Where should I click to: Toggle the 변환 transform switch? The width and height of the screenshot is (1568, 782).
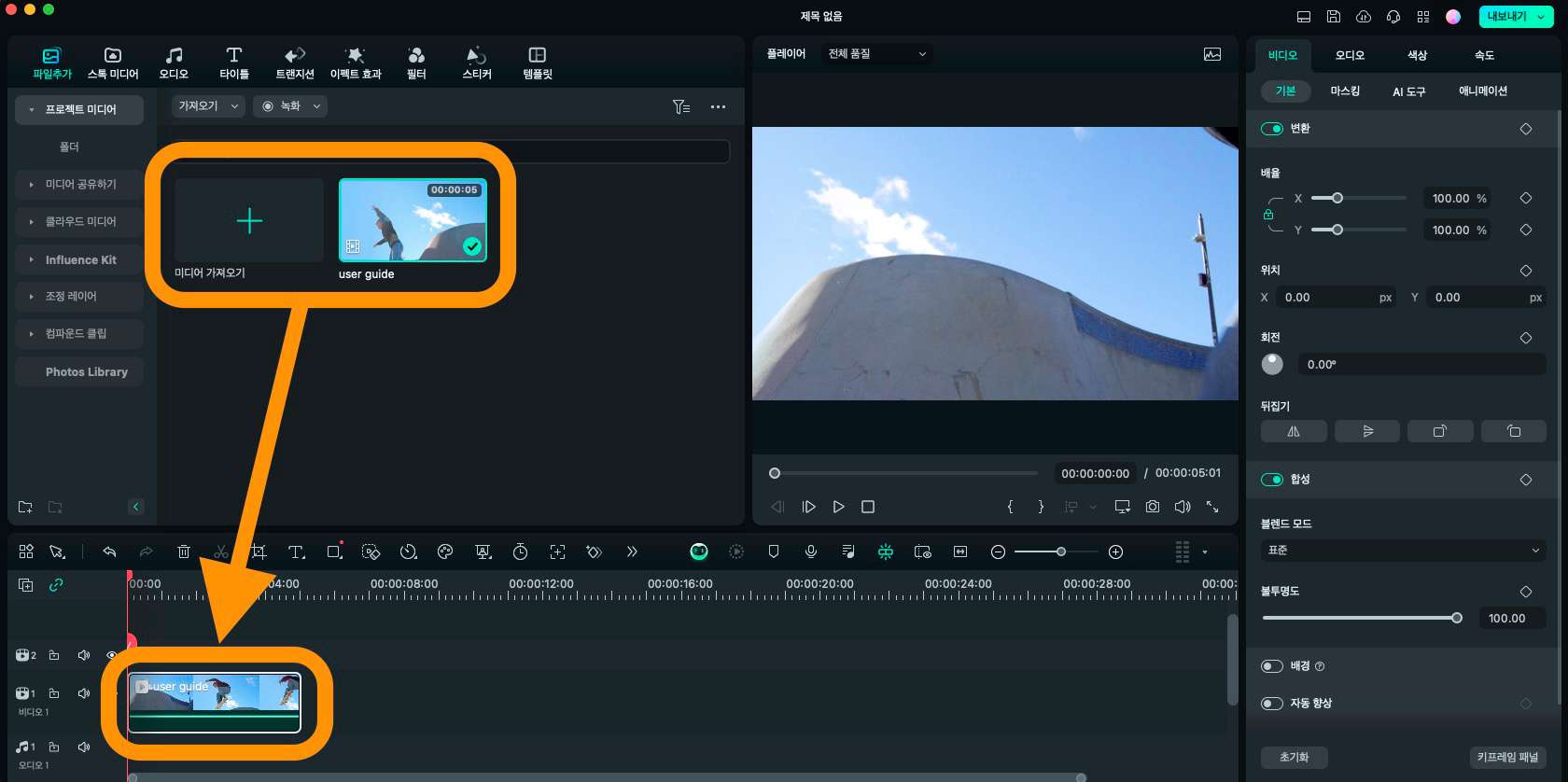pyautogui.click(x=1272, y=129)
